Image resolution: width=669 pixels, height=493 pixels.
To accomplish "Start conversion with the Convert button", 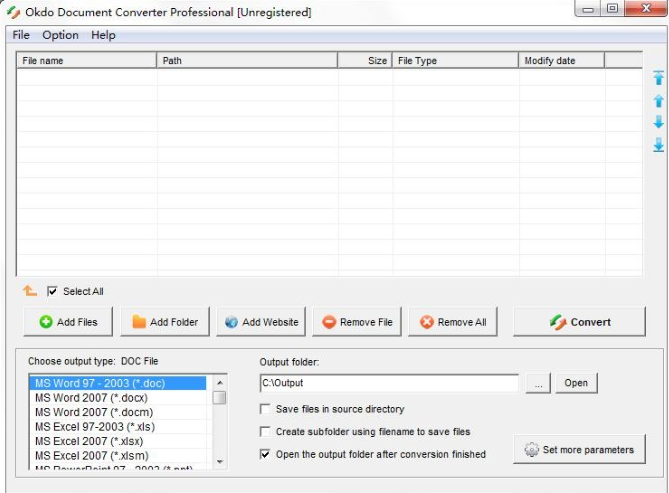I will (579, 322).
